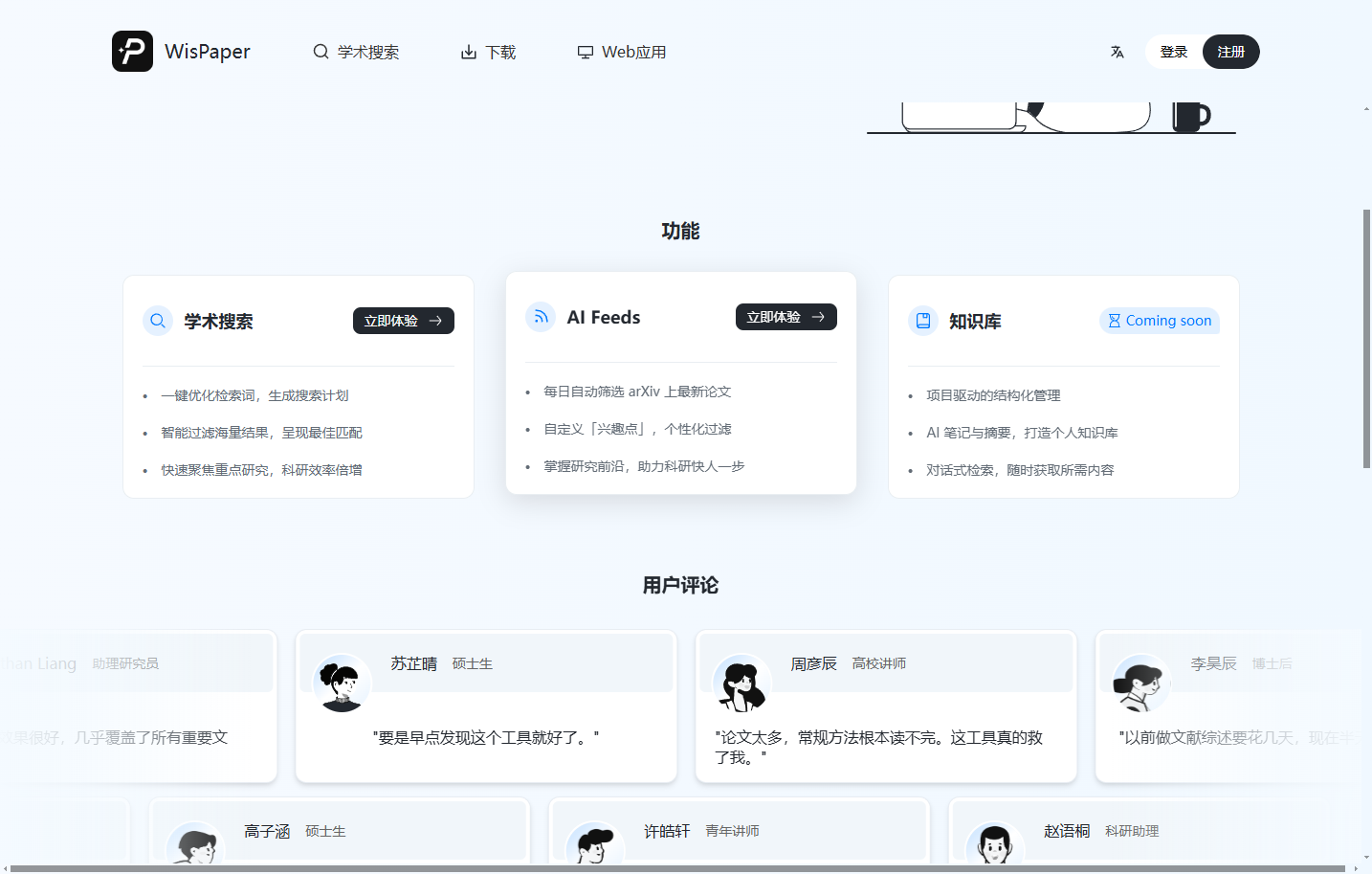Click 立即体验 on the AI Feeds card
1372x874 pixels.
tap(786, 316)
